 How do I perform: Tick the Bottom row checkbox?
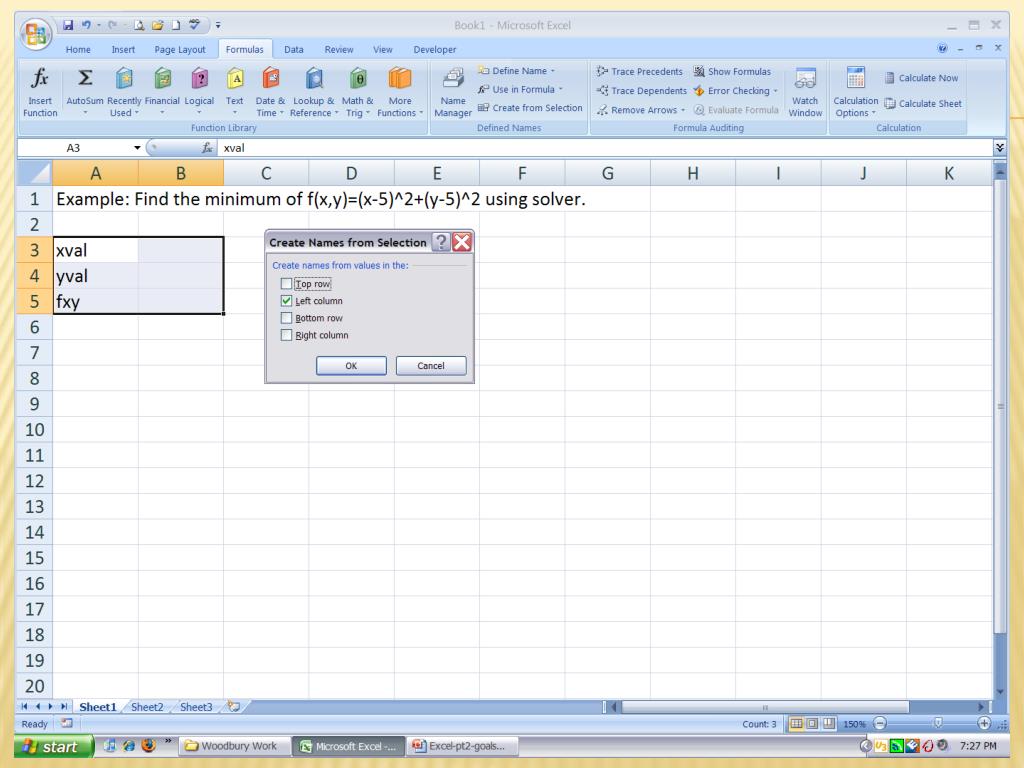(288, 318)
